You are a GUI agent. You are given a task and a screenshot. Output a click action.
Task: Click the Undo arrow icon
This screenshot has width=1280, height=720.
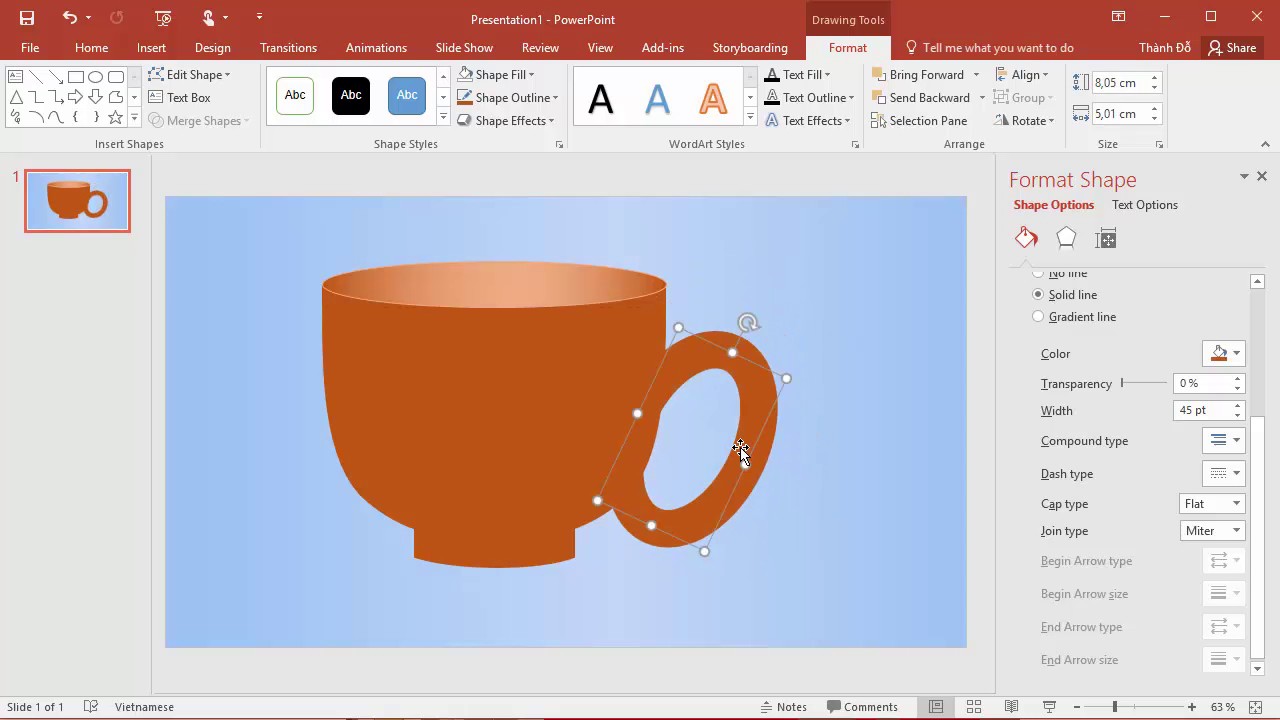pyautogui.click(x=69, y=18)
